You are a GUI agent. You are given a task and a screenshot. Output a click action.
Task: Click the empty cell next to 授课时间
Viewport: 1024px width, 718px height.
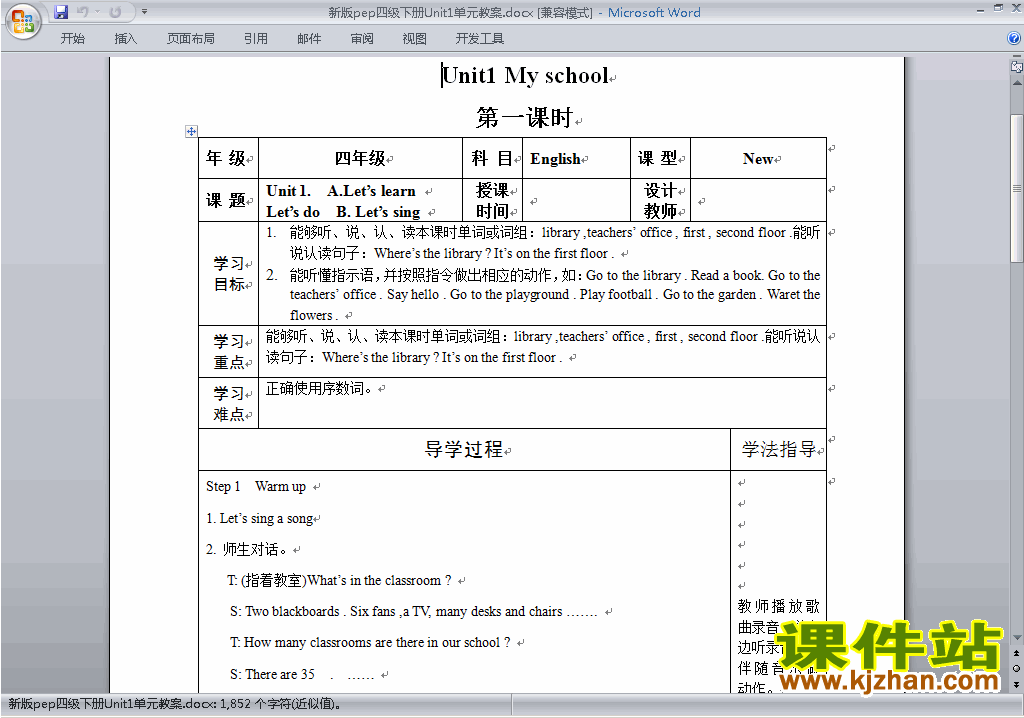(577, 201)
